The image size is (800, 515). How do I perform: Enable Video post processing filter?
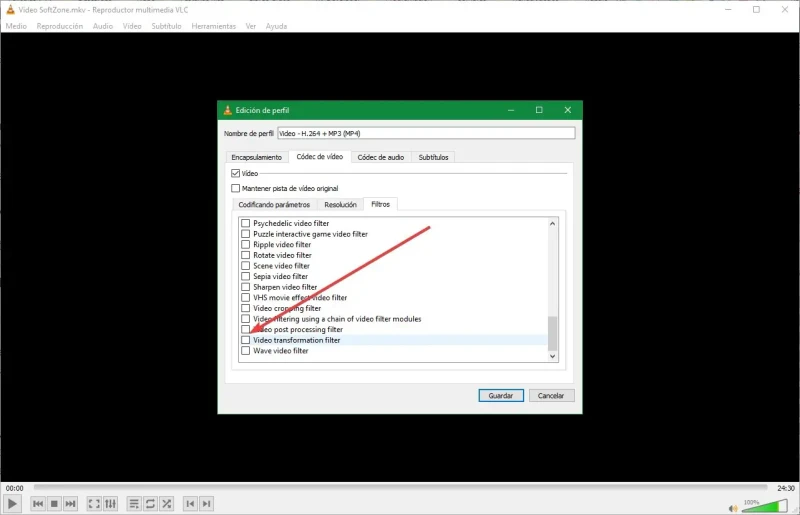245,329
